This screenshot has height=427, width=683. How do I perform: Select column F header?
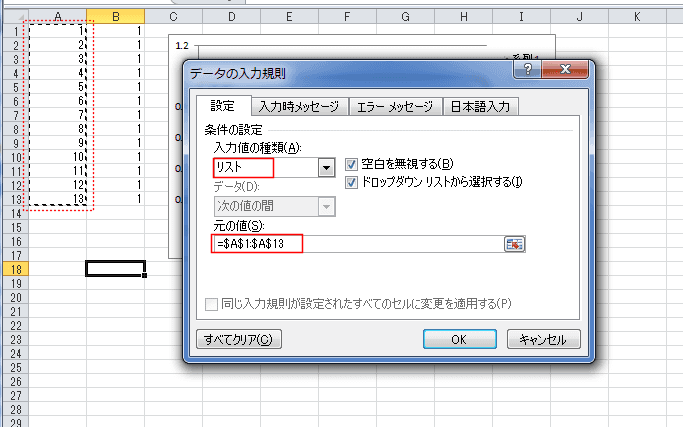coord(347,17)
